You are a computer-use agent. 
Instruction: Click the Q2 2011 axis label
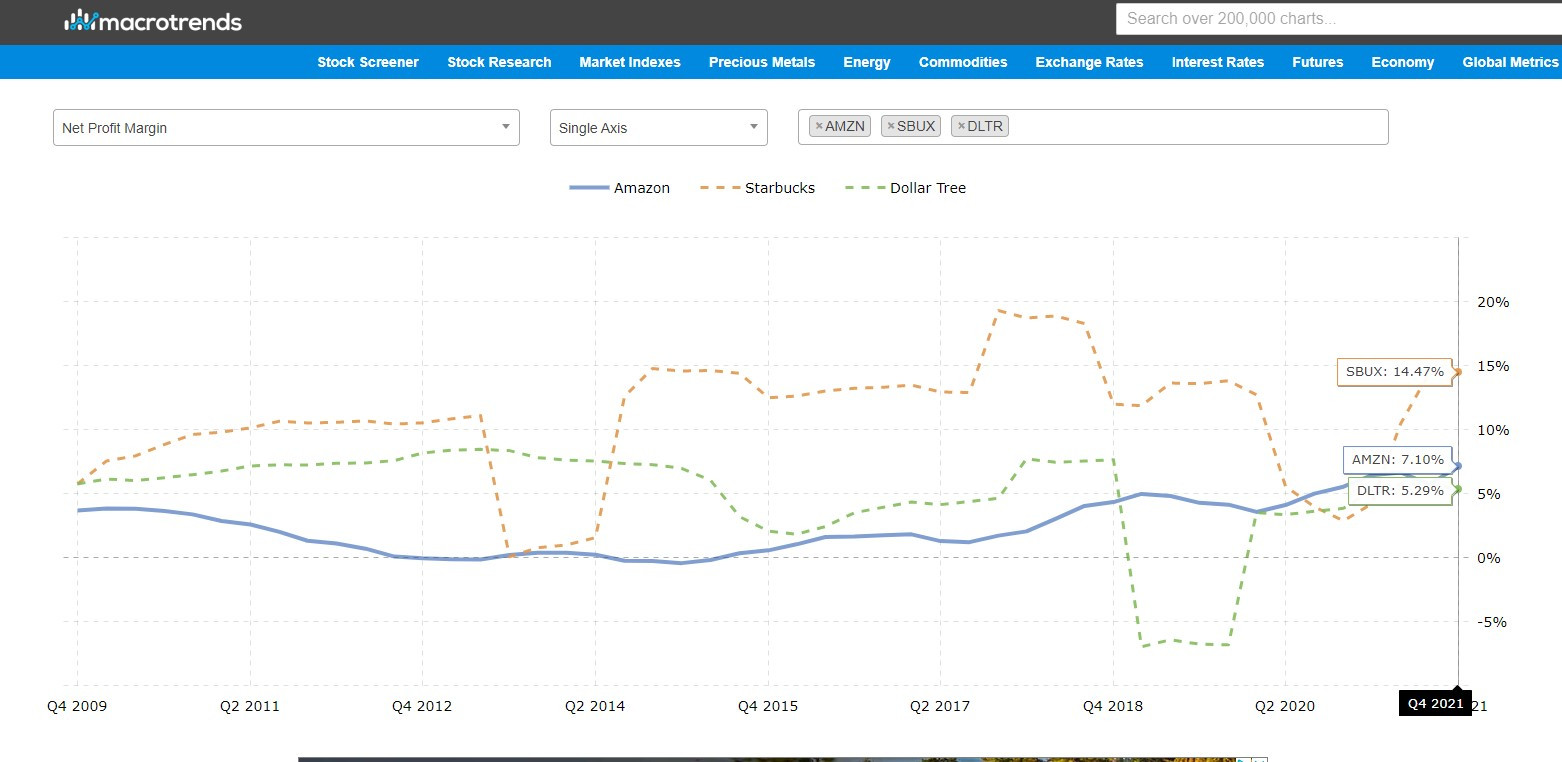click(x=249, y=706)
